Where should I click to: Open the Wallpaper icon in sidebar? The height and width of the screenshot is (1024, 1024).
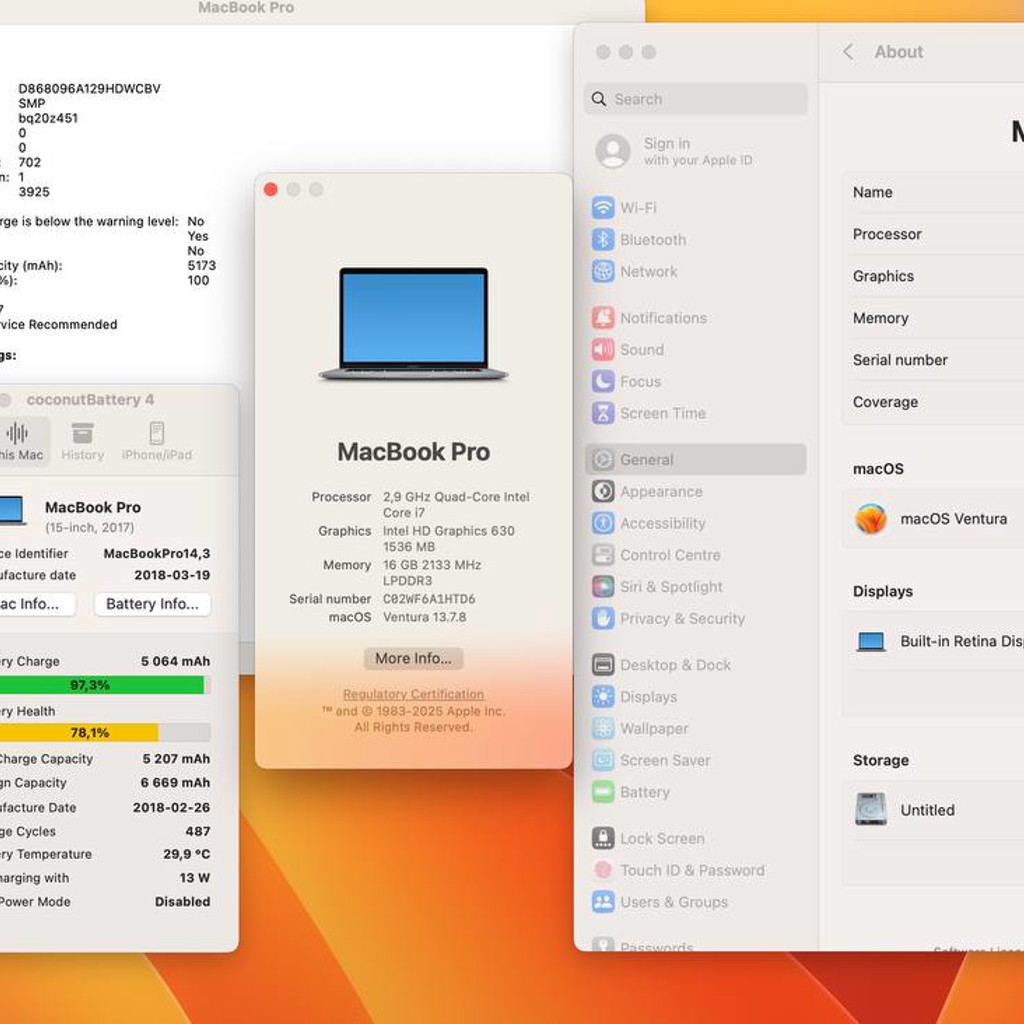pyautogui.click(x=603, y=728)
